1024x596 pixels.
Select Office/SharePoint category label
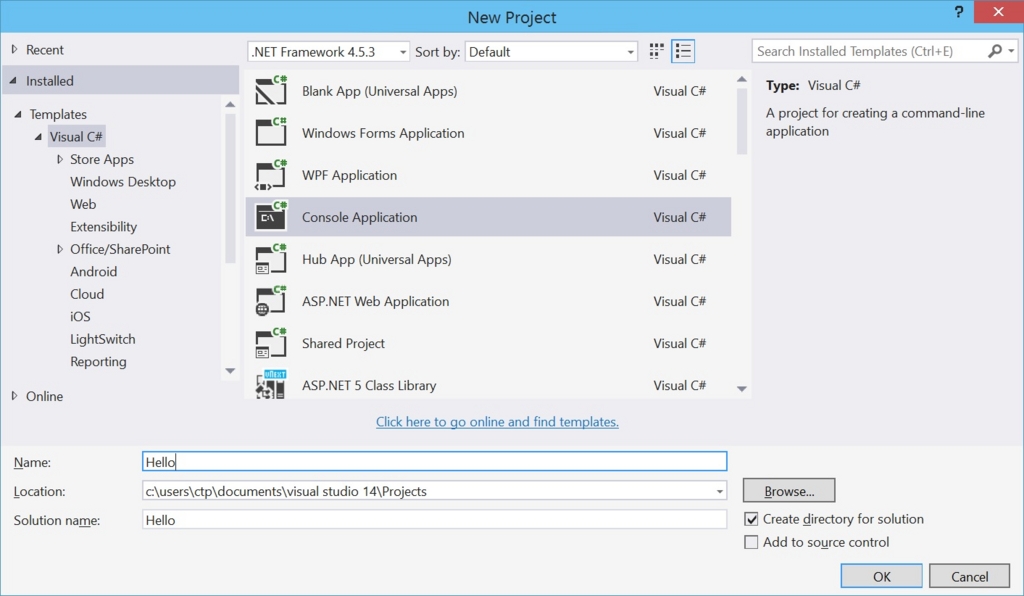120,249
